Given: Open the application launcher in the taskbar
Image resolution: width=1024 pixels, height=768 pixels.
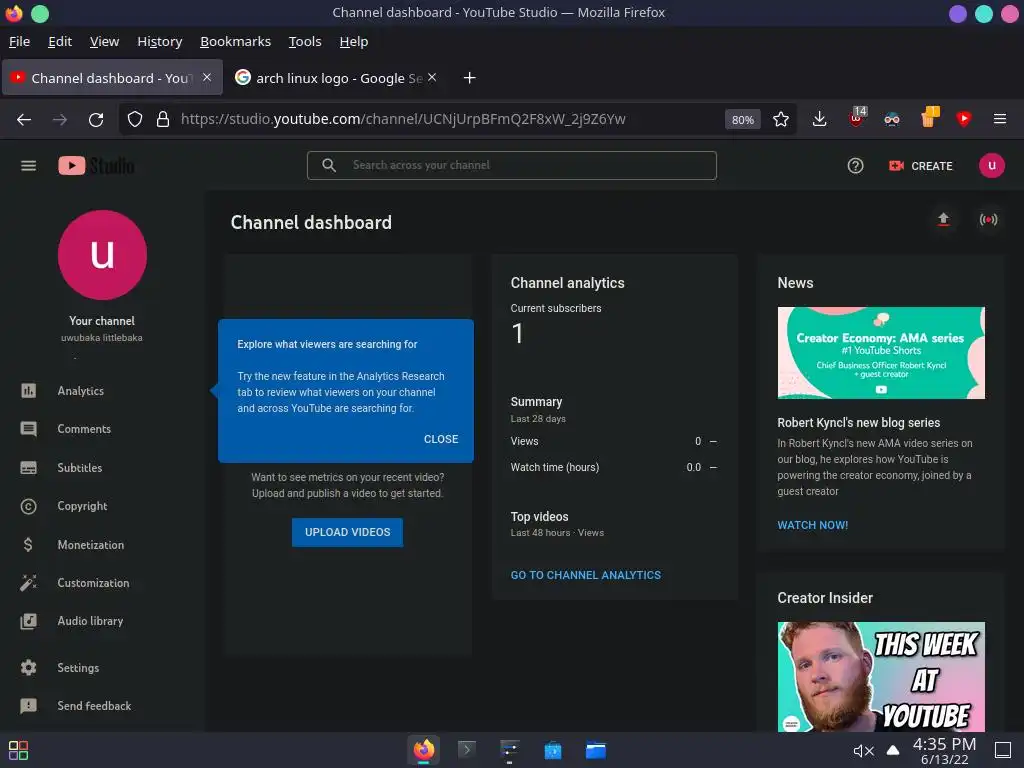Looking at the screenshot, I should click(x=18, y=750).
